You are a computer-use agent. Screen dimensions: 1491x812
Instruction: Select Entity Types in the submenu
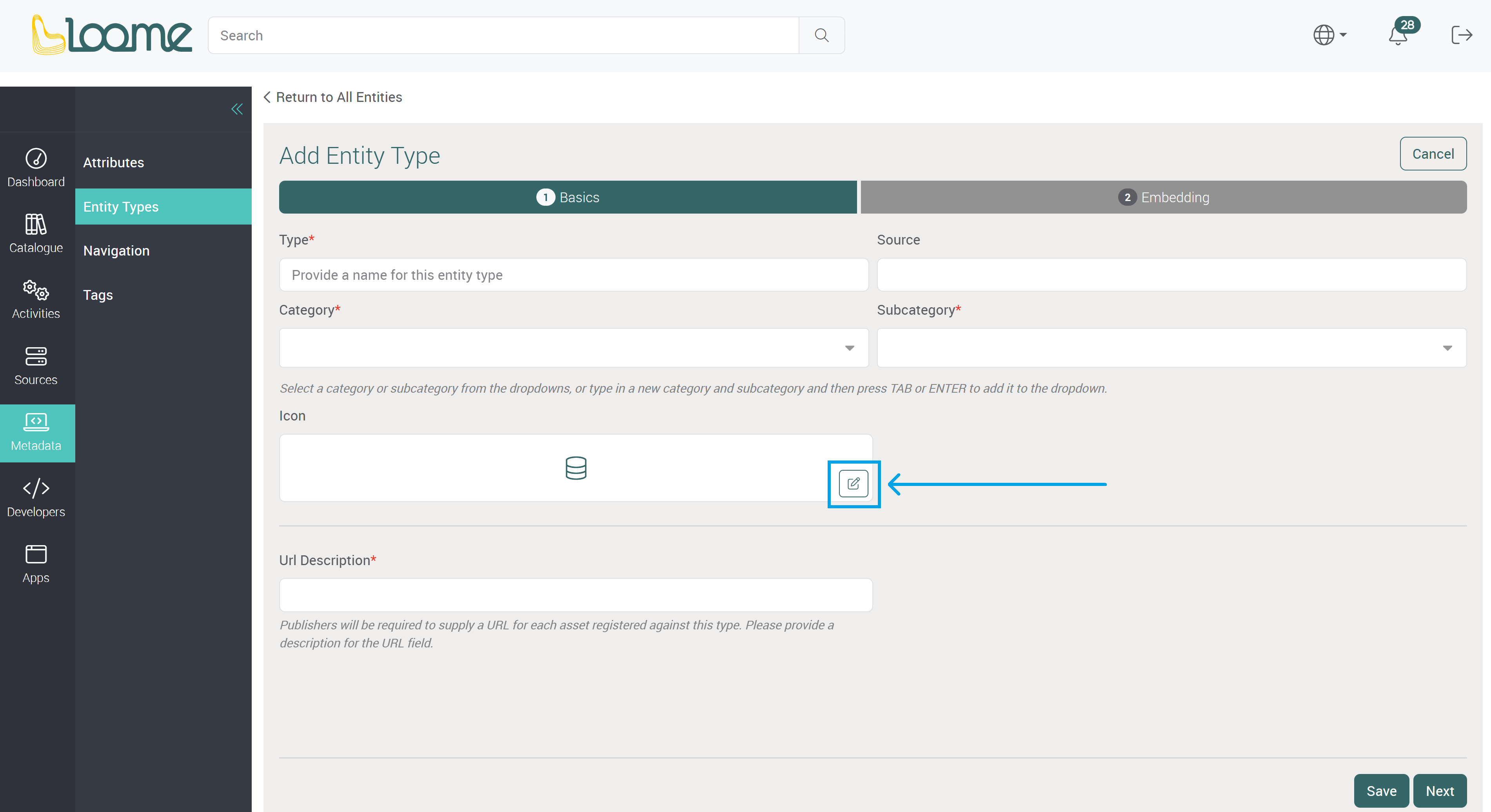pyautogui.click(x=163, y=207)
